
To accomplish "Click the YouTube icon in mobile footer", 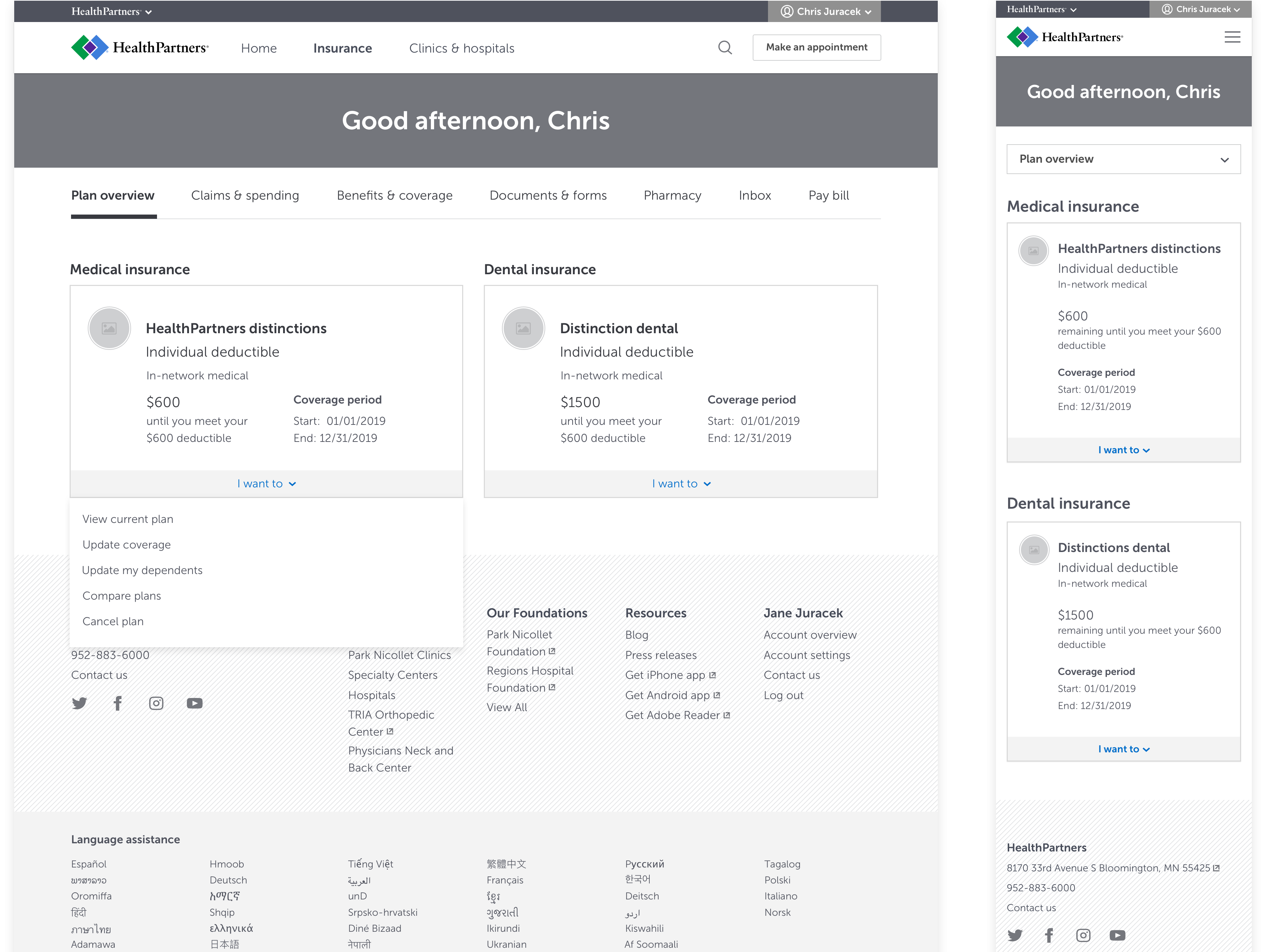I will [1117, 935].
